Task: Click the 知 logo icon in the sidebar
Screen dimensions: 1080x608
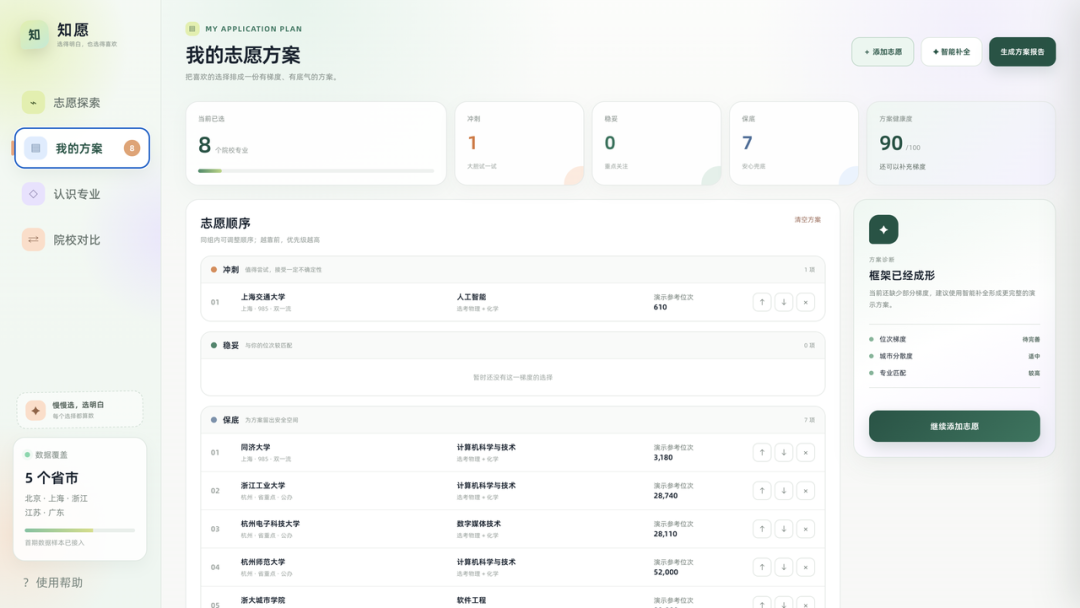Action: (34, 35)
